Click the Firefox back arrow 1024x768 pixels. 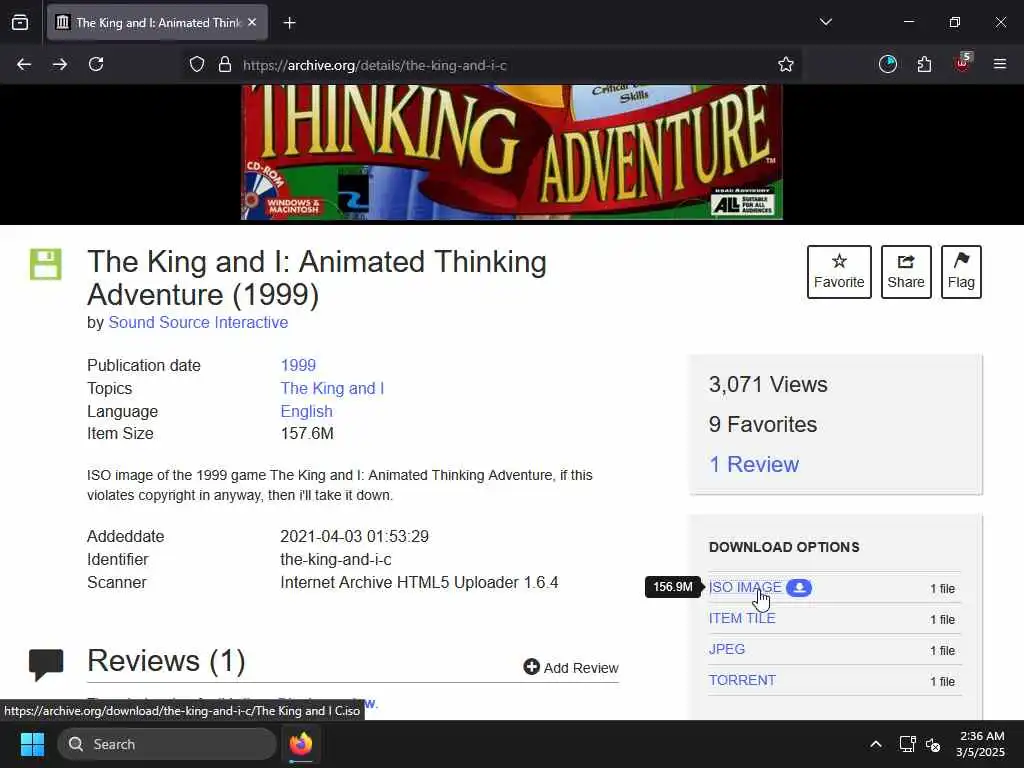coord(24,64)
